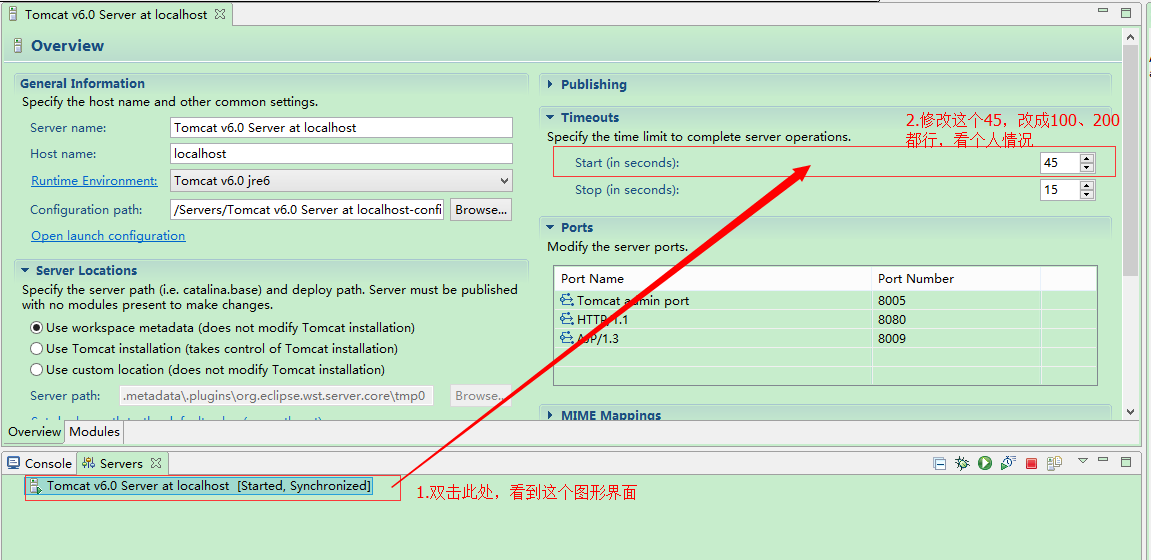Click the Tomcat admin port row icon
The image size is (1151, 560).
567,300
